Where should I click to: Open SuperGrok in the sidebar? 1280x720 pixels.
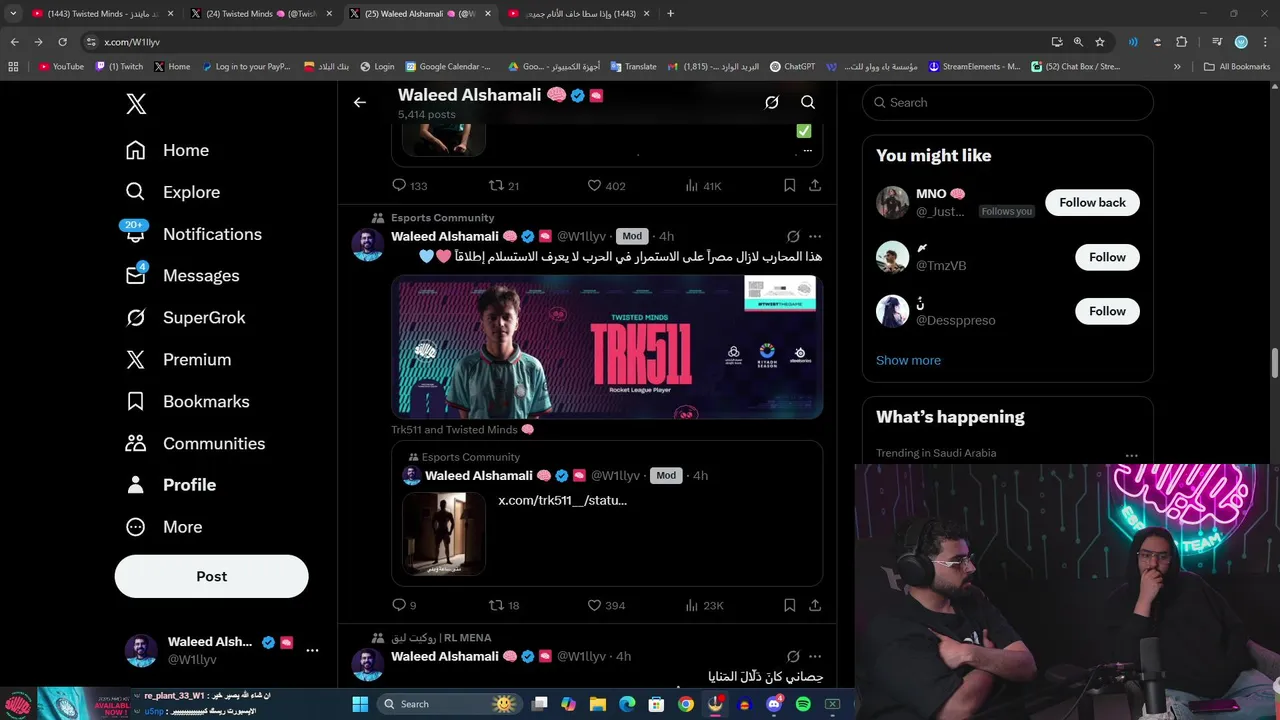pos(185,318)
